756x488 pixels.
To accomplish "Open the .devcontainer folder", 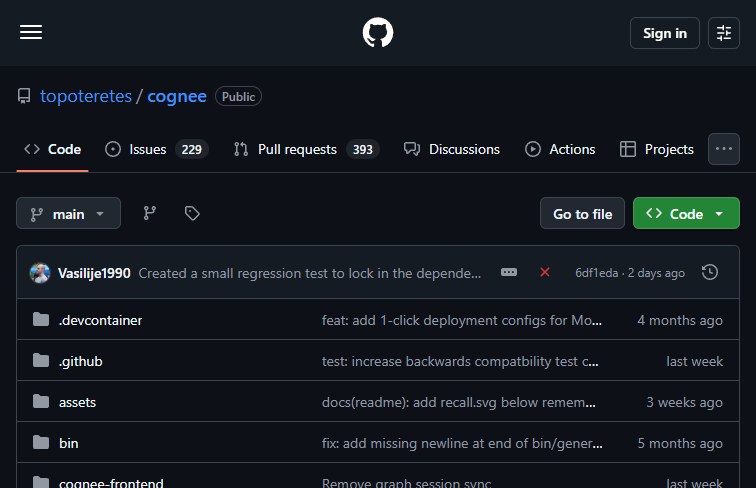I will (100, 320).
